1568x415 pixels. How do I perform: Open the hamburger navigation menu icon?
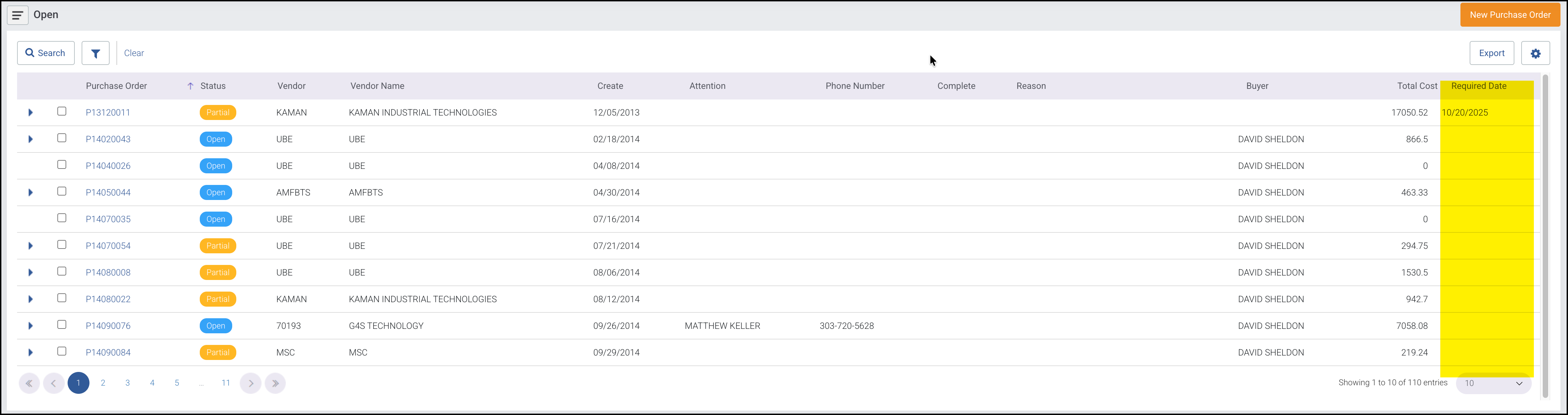[x=18, y=15]
